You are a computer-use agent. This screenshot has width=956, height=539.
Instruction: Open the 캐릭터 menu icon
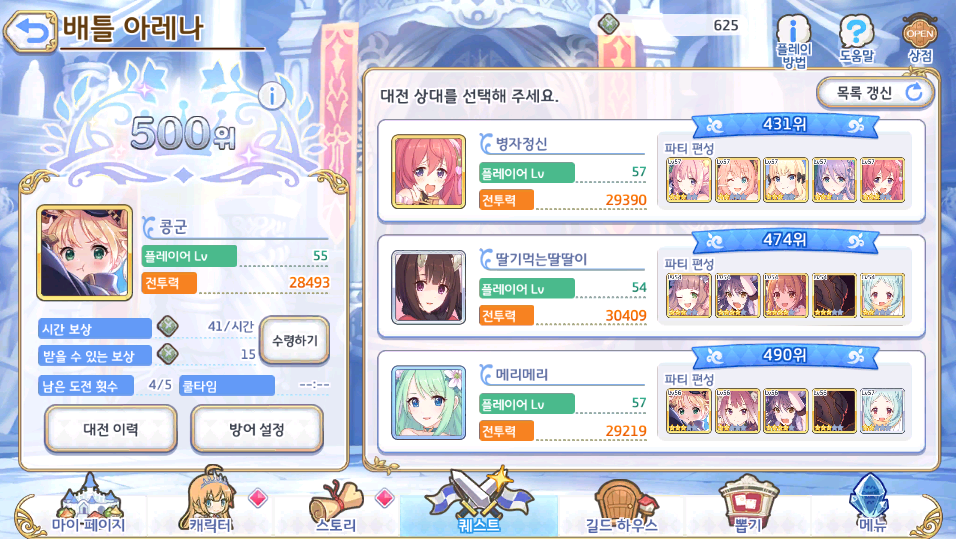tap(212, 503)
